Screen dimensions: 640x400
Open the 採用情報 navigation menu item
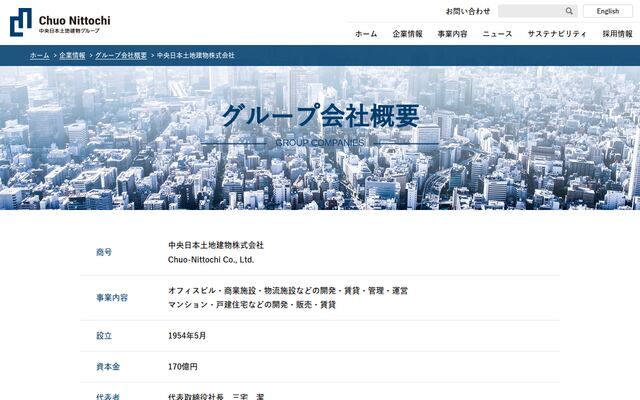point(617,34)
